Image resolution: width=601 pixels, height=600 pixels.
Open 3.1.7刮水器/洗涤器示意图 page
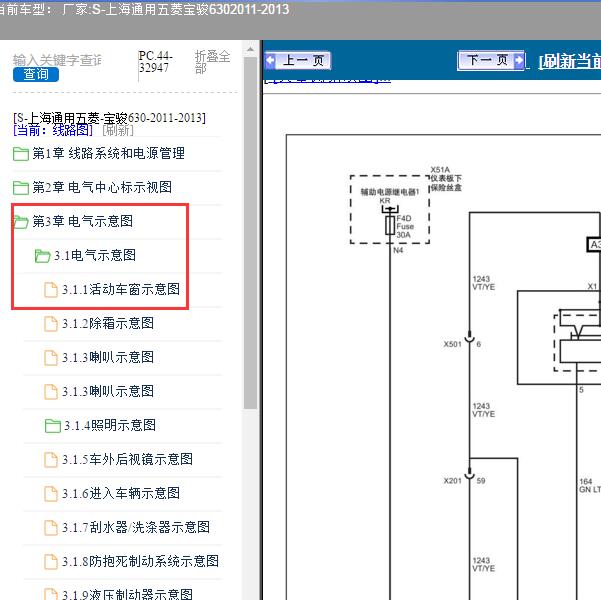pyautogui.click(x=136, y=527)
